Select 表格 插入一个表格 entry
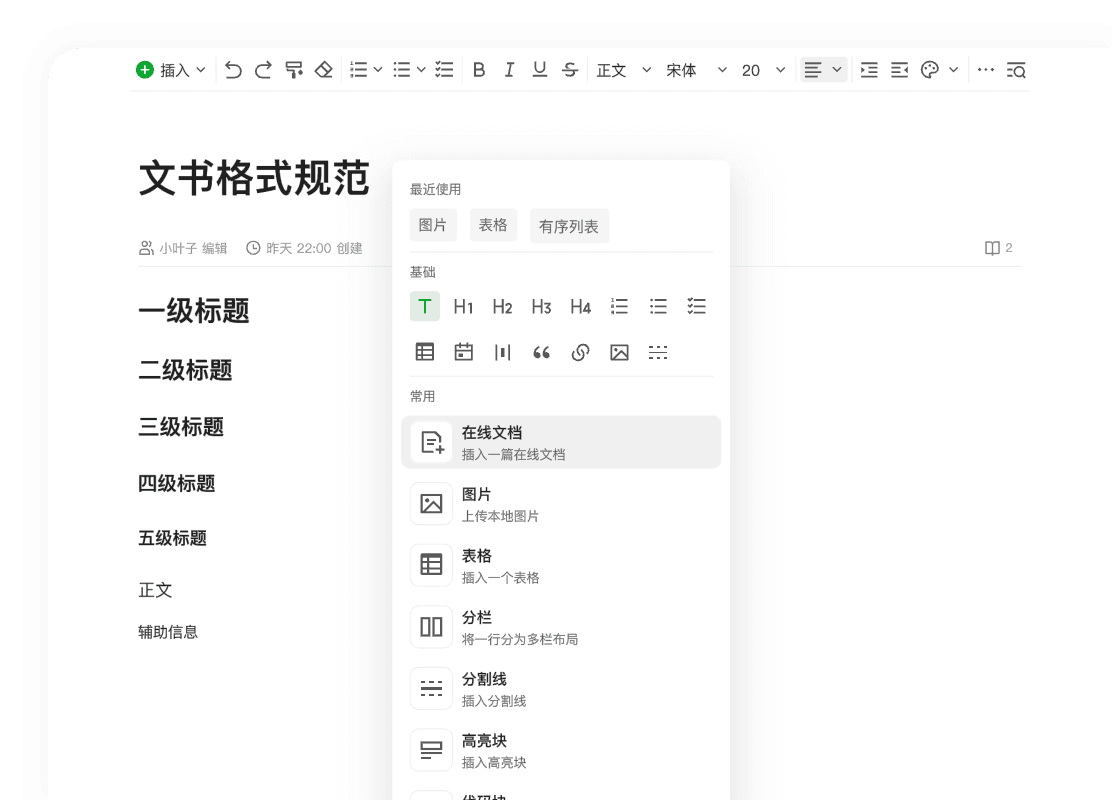 coord(561,565)
